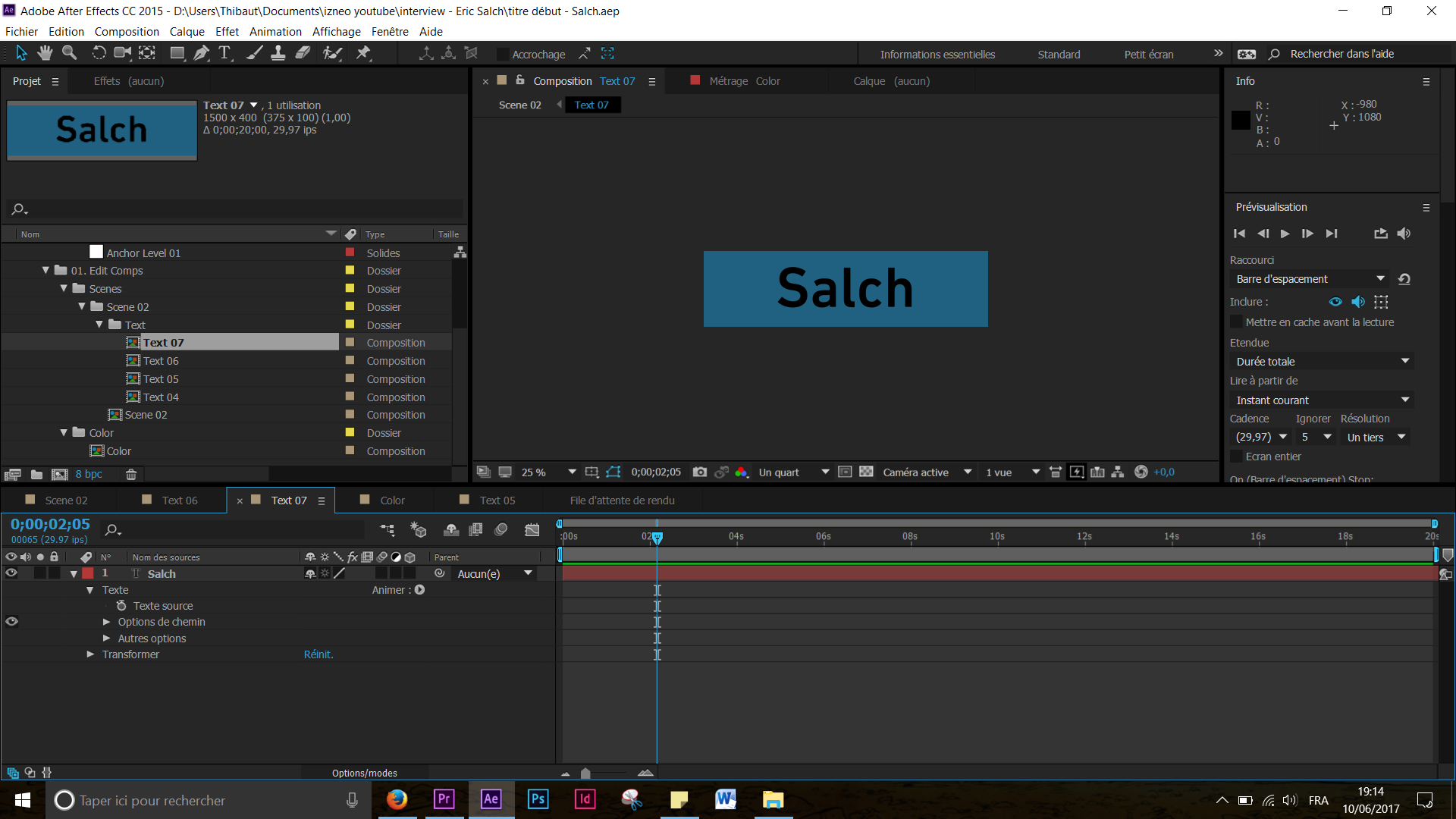Viewport: 1456px width, 819px height.
Task: Enable Ecran entier checkbox
Action: coord(1237,457)
